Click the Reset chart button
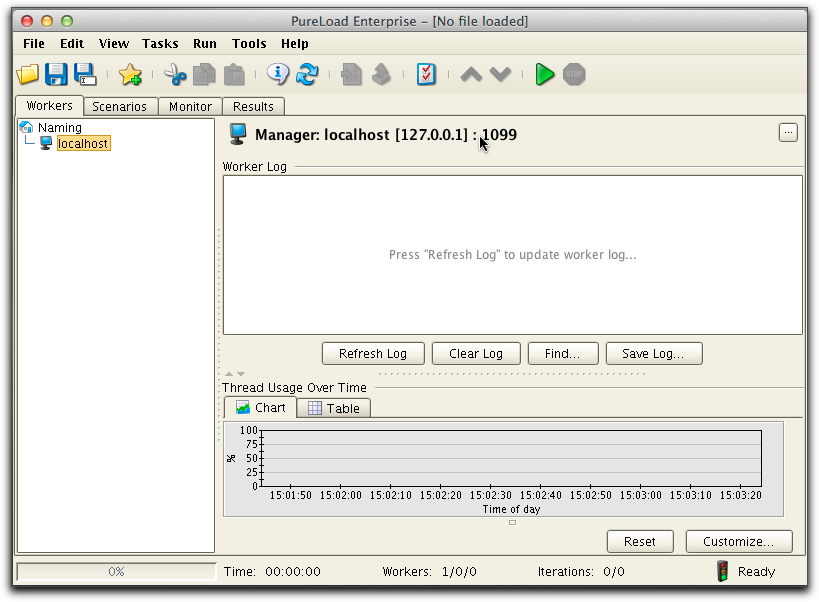The image size is (819, 602). pyautogui.click(x=640, y=541)
